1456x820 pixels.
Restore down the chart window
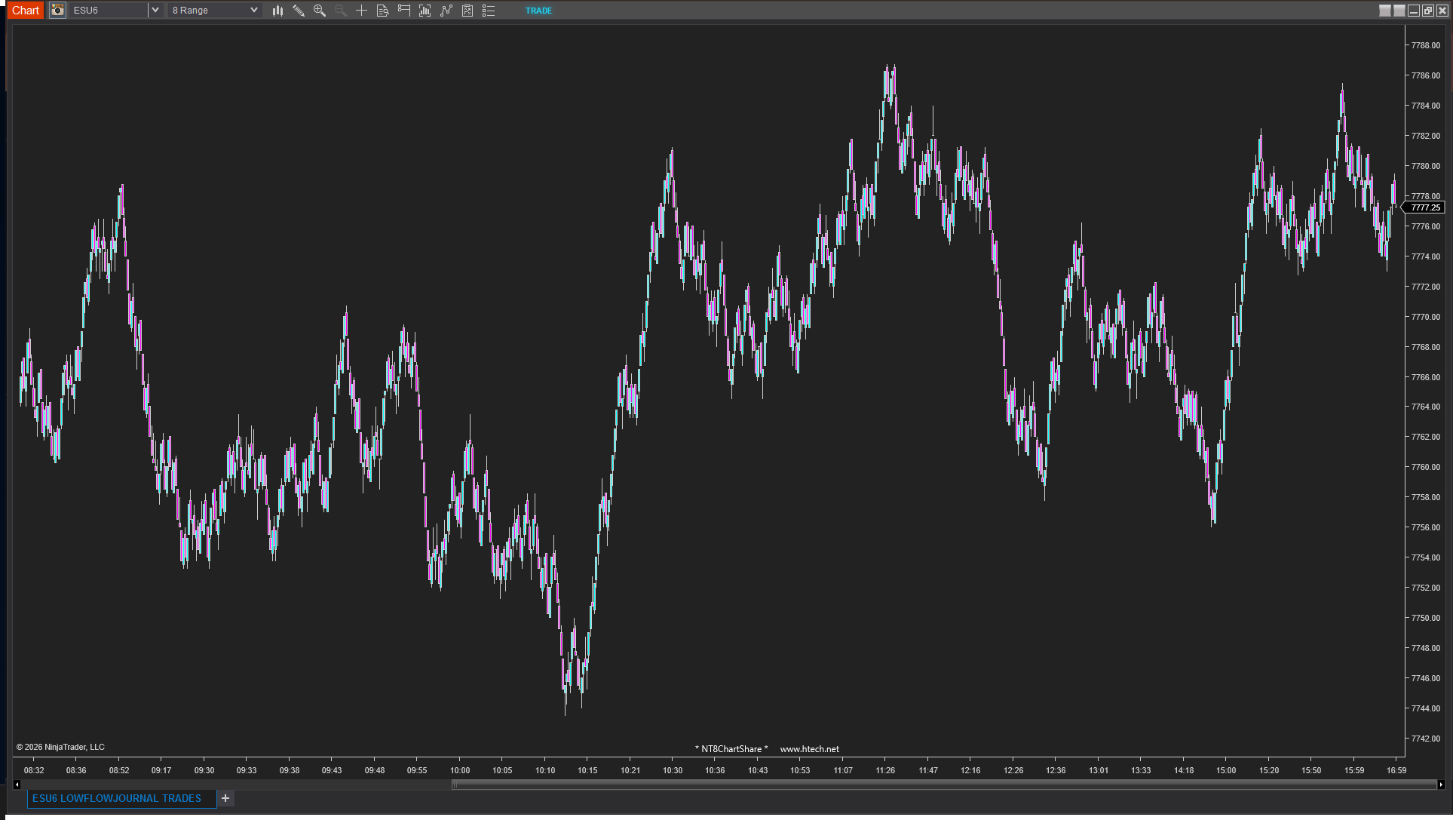1428,11
